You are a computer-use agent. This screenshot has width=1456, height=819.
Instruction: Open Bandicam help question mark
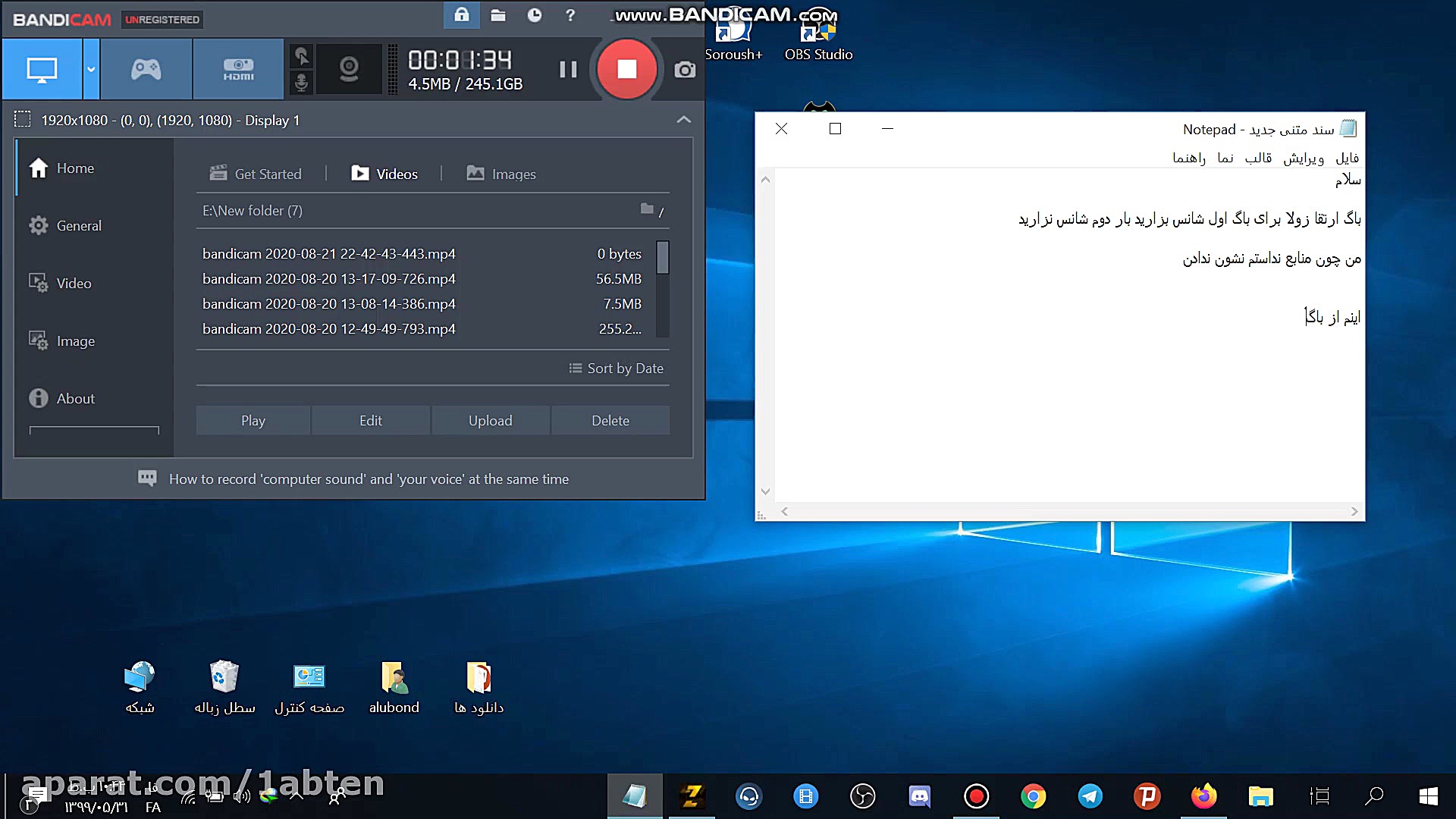570,15
